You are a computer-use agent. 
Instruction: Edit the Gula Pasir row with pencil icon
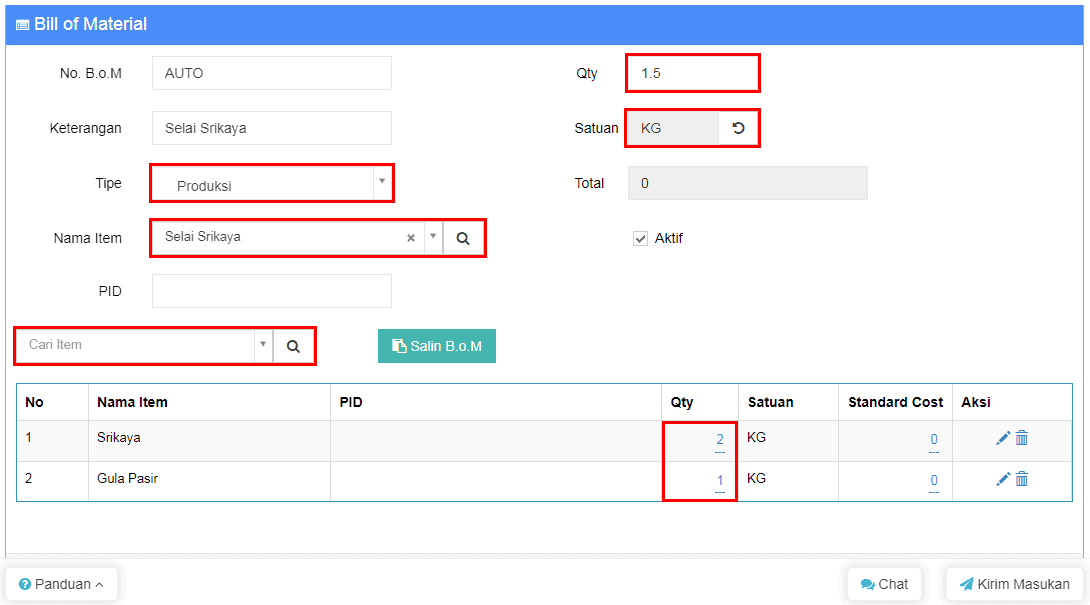pyautogui.click(x=1002, y=479)
